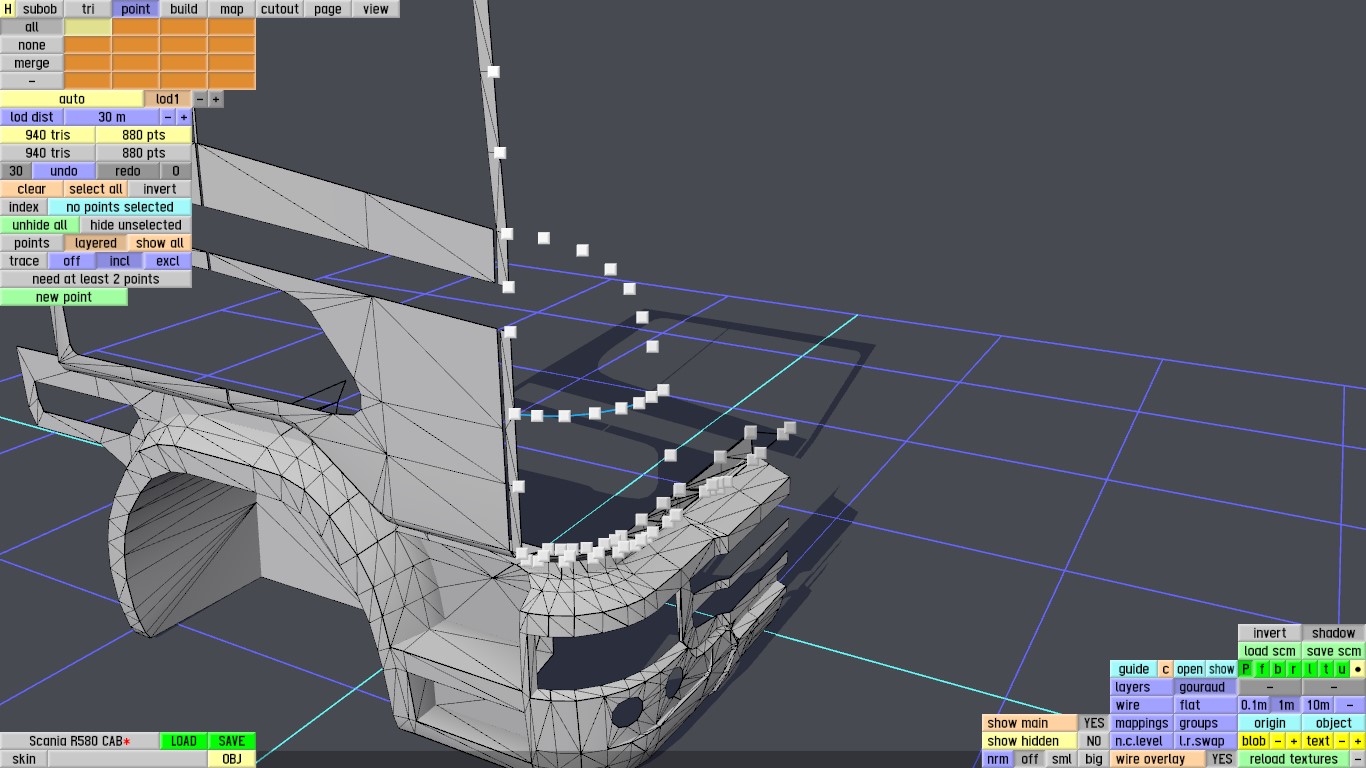The width and height of the screenshot is (1366, 768).
Task: Toggle the green b layer button
Action: tap(1278, 669)
